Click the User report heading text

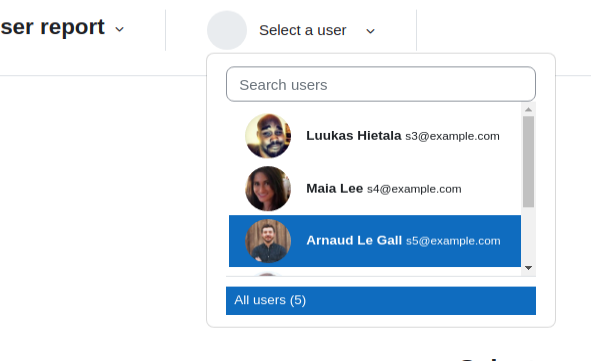pos(52,27)
